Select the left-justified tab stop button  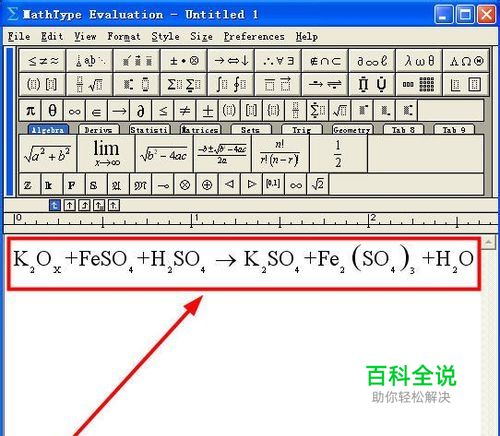click(x=54, y=205)
